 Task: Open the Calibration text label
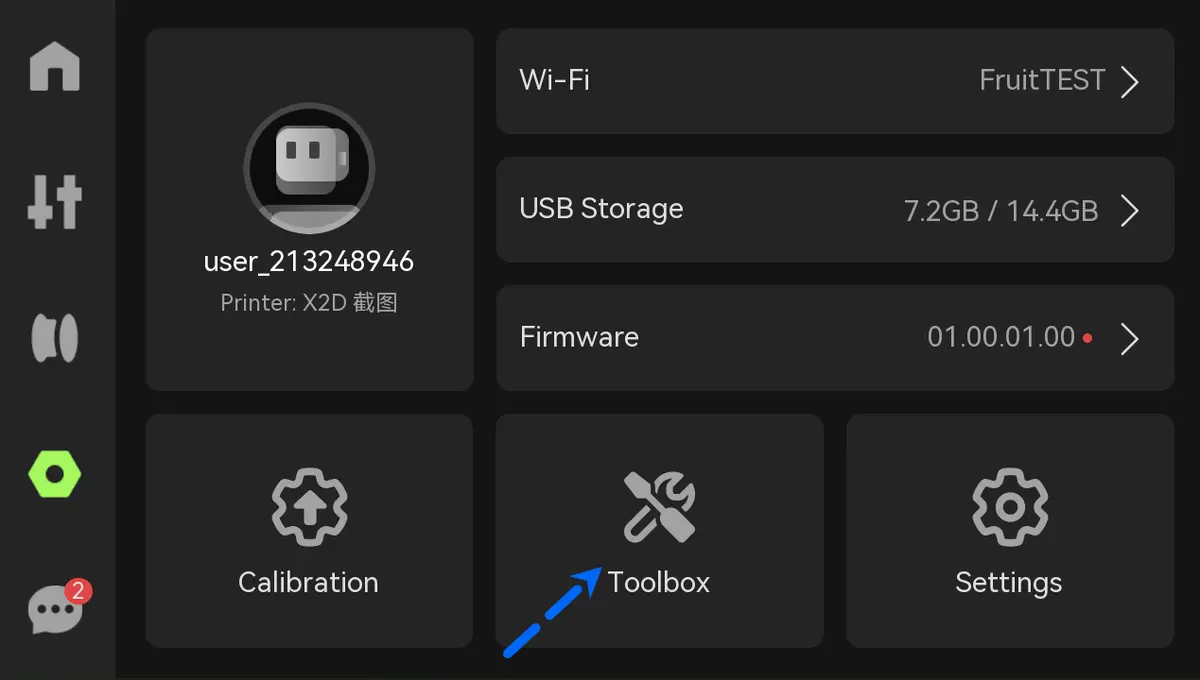pos(308,582)
